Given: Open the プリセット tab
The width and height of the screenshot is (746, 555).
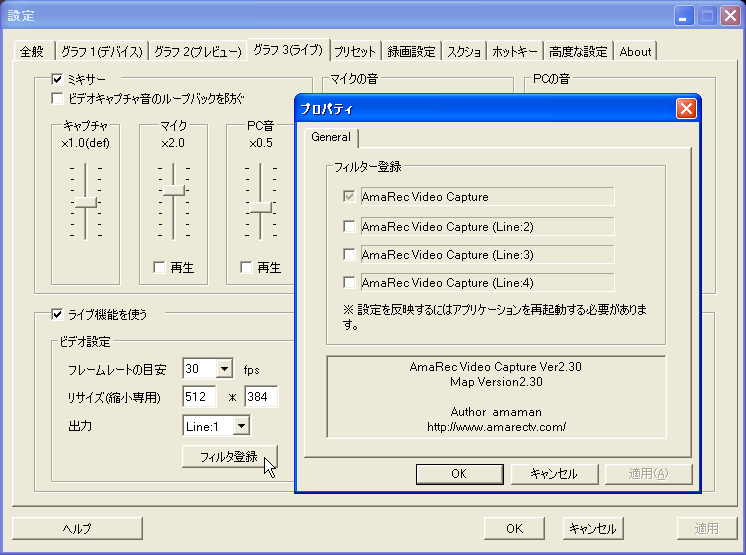Looking at the screenshot, I should (355, 51).
